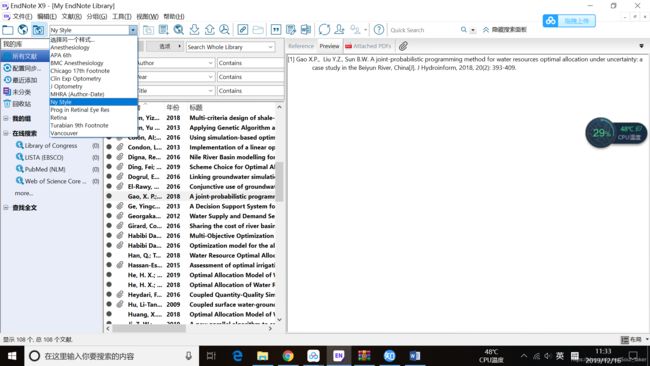Open the Title search field dropdown
The width and height of the screenshot is (650, 366).
pos(210,91)
